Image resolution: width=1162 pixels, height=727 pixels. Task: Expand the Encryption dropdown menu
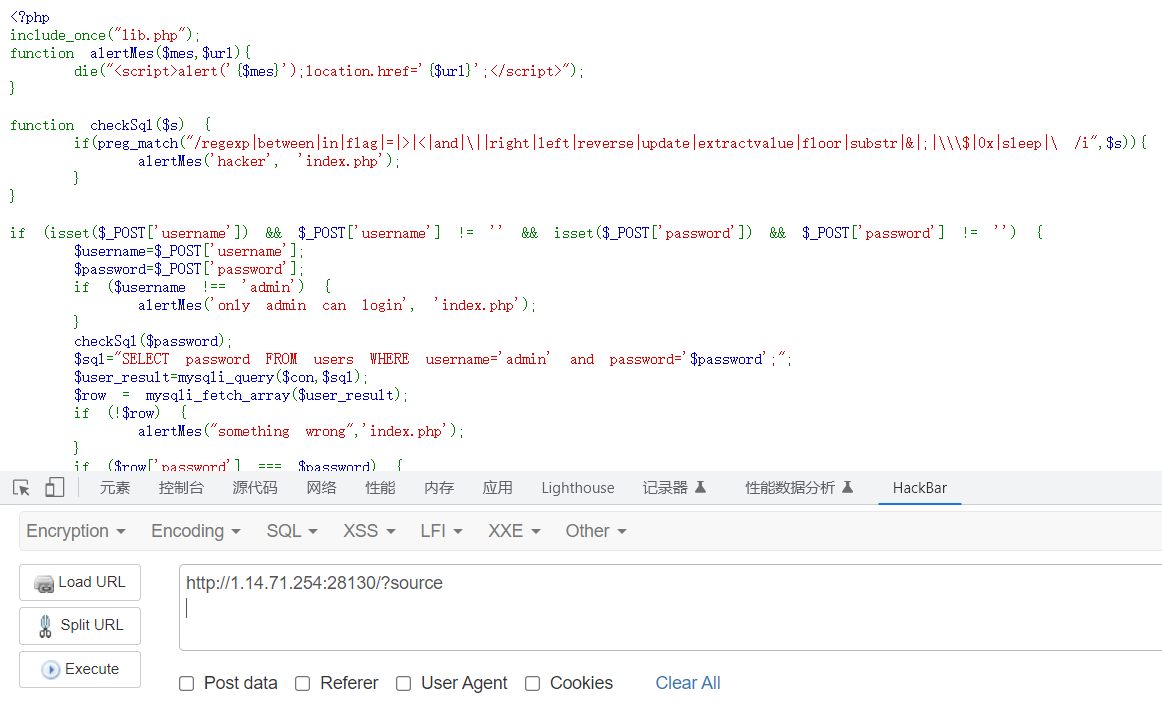point(76,531)
